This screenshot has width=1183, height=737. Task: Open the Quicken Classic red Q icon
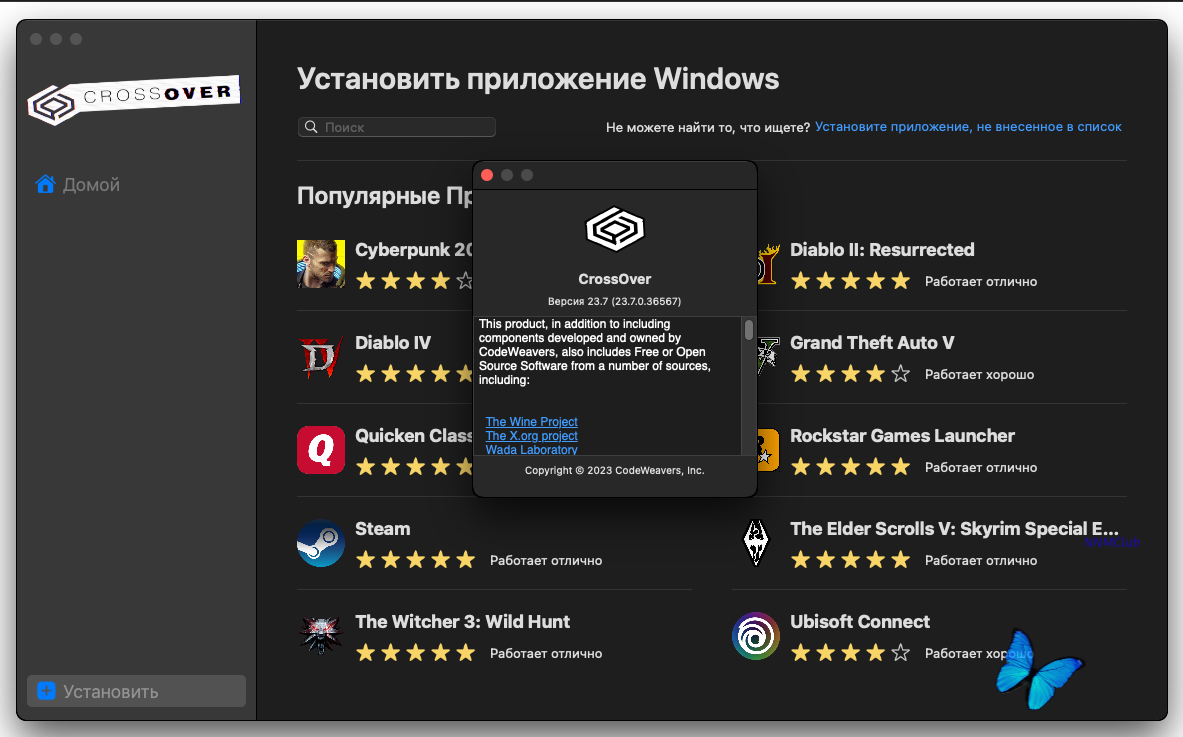(321, 450)
